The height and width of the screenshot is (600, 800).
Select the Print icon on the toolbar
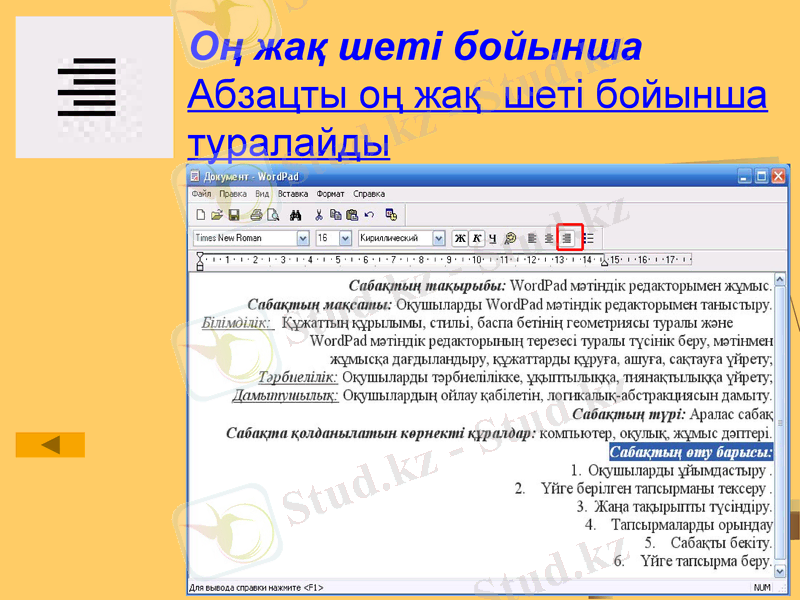pyautogui.click(x=256, y=214)
